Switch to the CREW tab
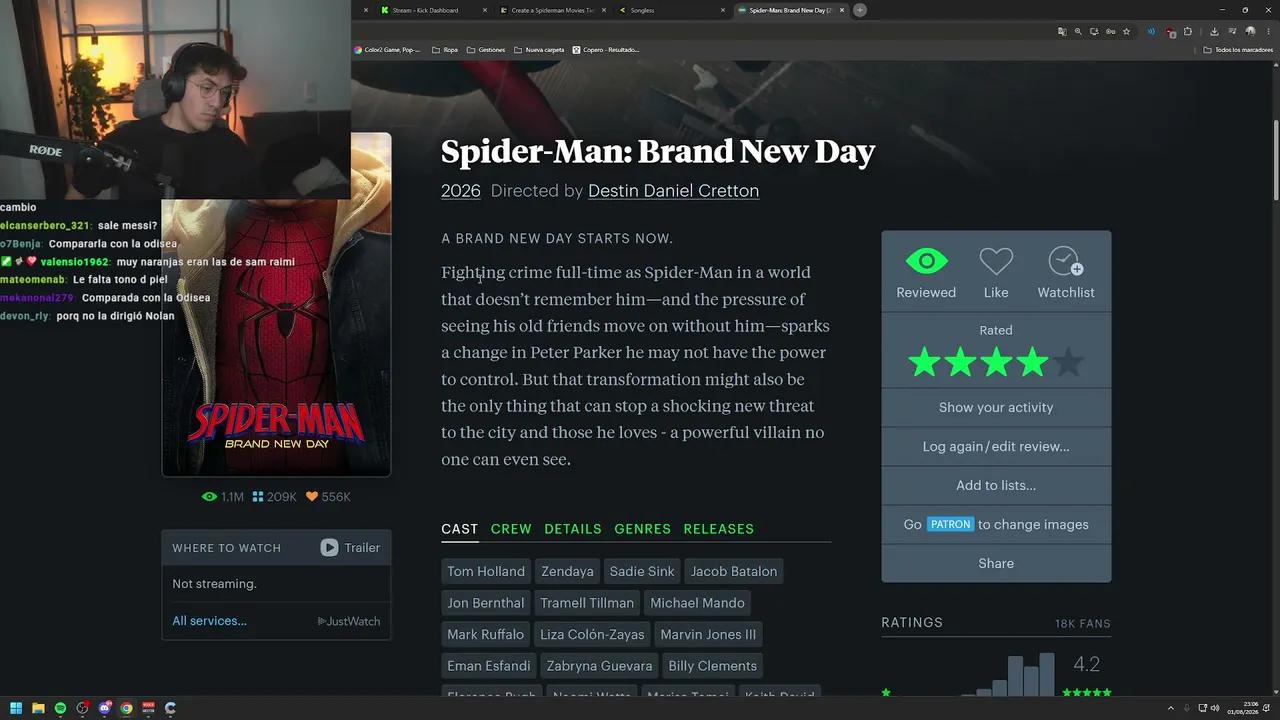The image size is (1280, 720). (x=511, y=529)
